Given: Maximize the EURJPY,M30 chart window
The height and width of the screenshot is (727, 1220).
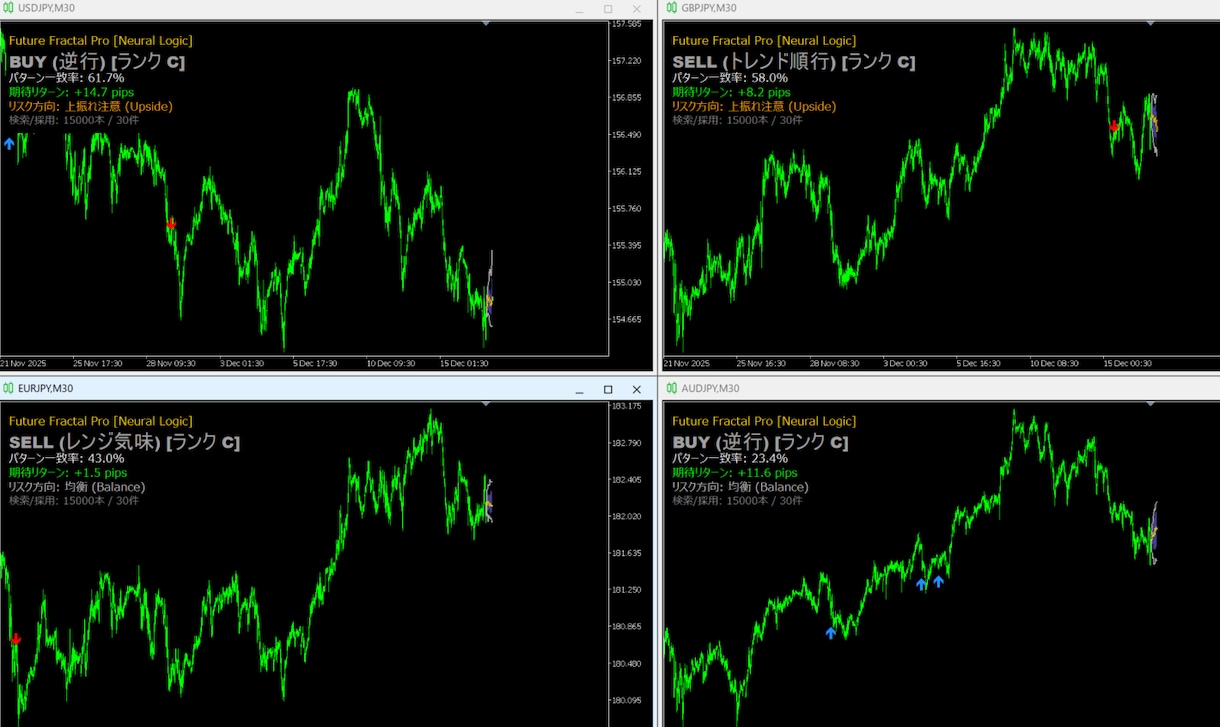Looking at the screenshot, I should pos(608,389).
